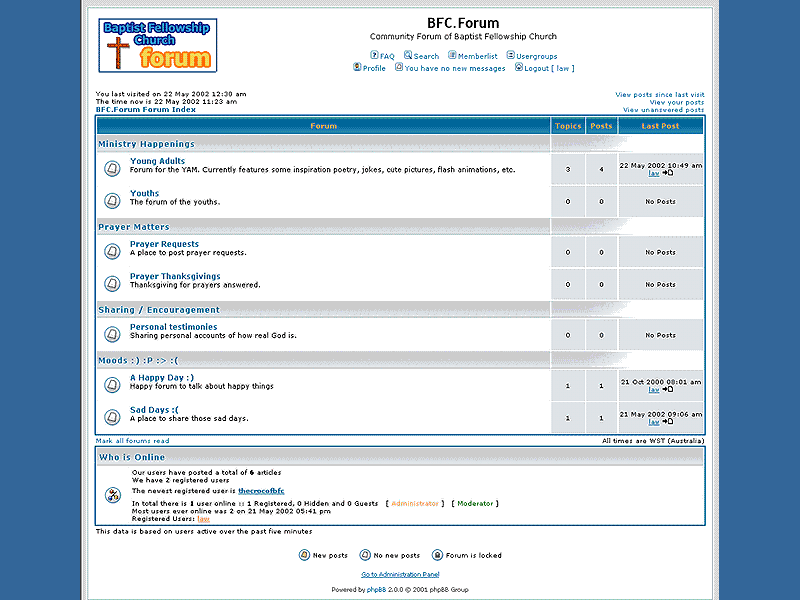This screenshot has width=800, height=600.
Task: Click the Memberlist icon
Action: [452, 56]
